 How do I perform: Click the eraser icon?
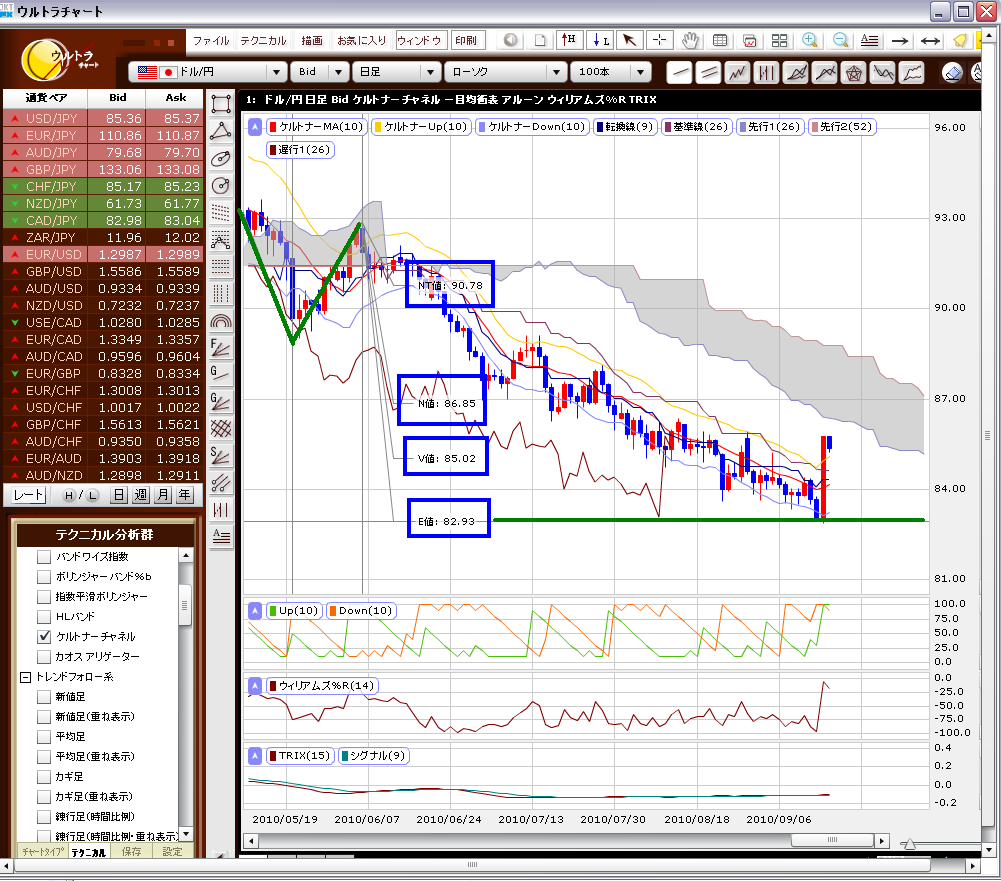(953, 72)
